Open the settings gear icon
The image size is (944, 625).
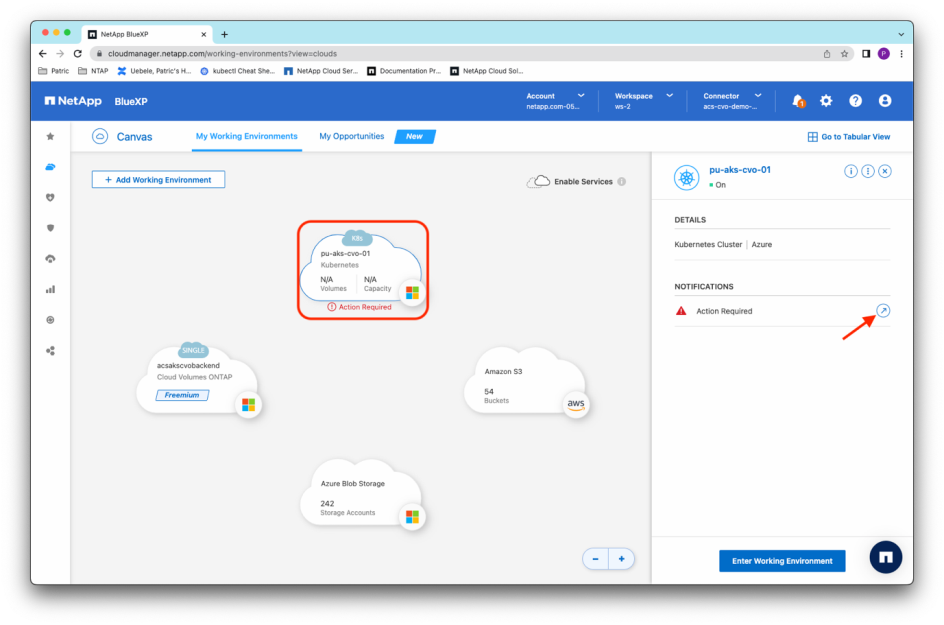point(826,101)
